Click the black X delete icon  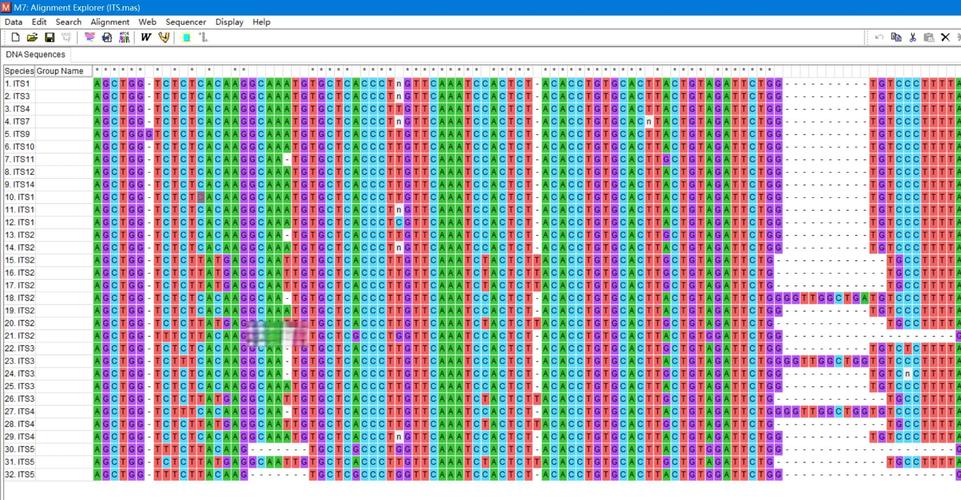[945, 37]
